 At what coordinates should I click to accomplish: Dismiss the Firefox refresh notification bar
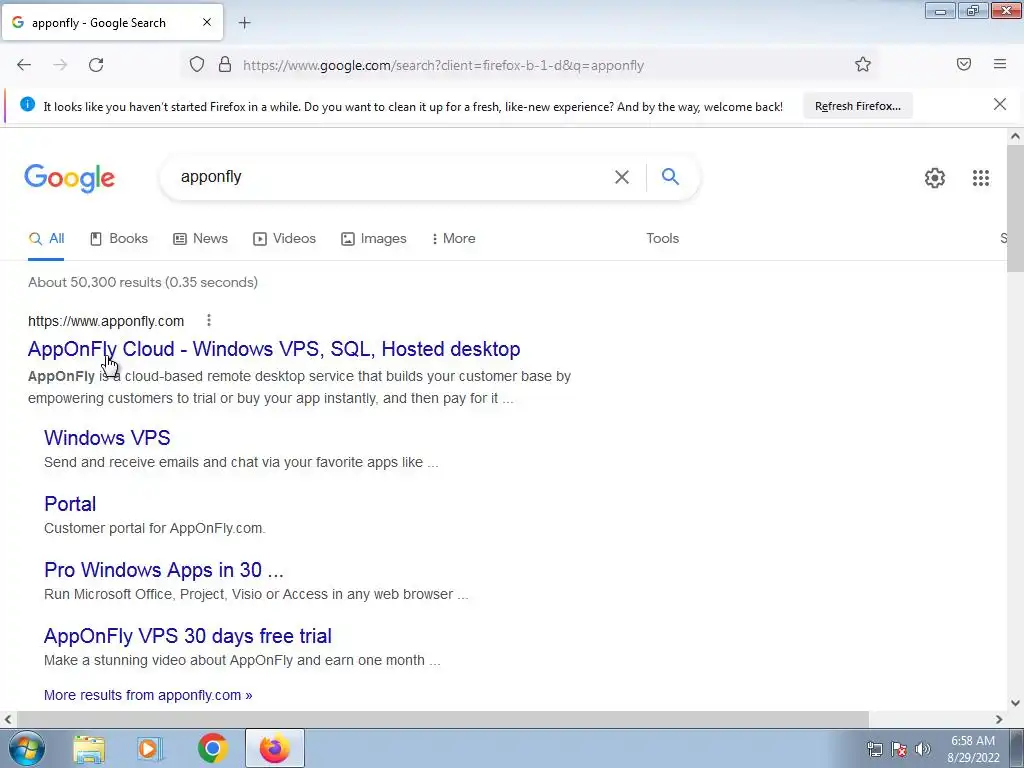tap(1000, 104)
